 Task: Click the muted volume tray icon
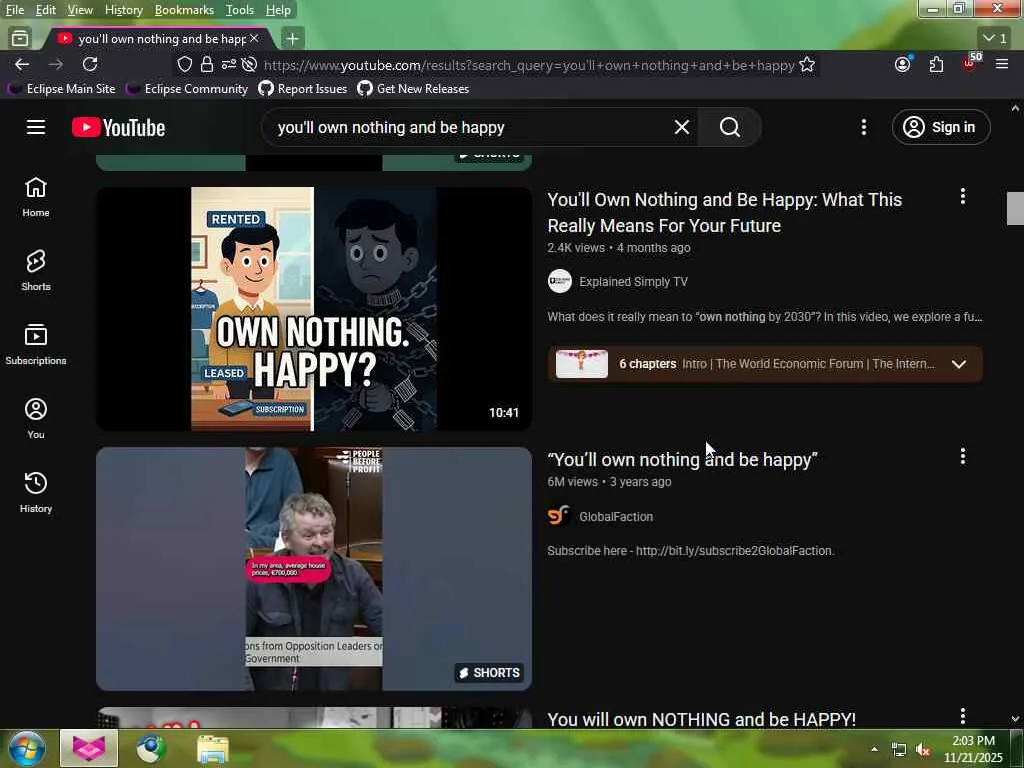[923, 750]
